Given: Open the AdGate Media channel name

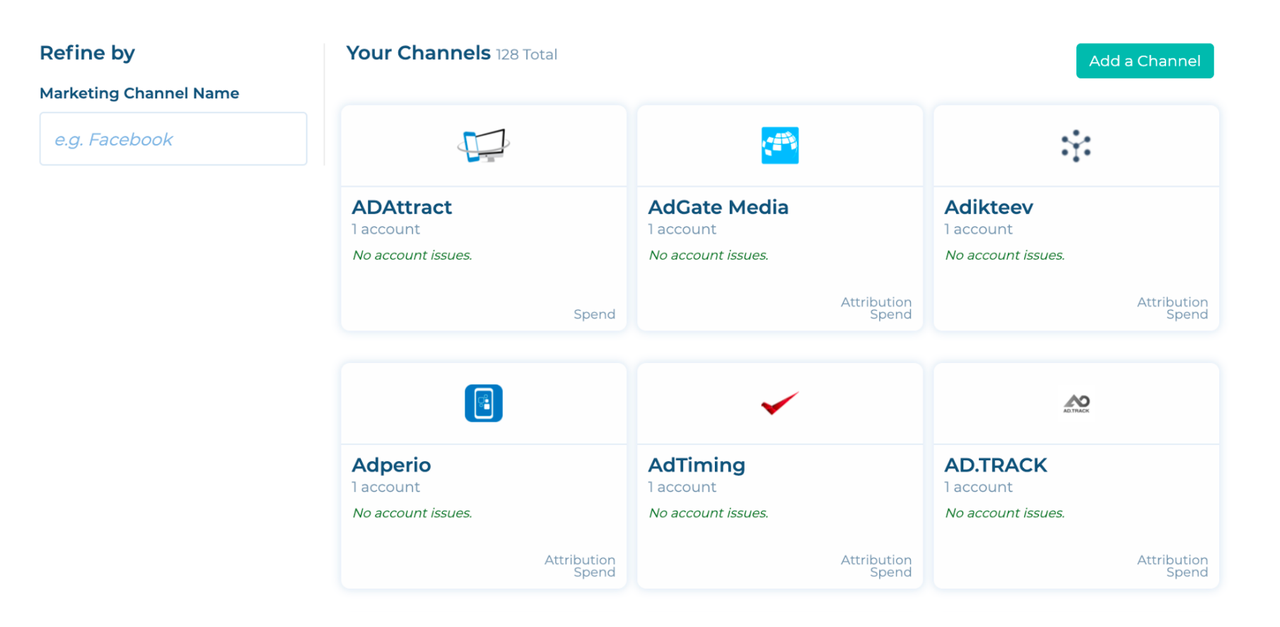Looking at the screenshot, I should (718, 207).
